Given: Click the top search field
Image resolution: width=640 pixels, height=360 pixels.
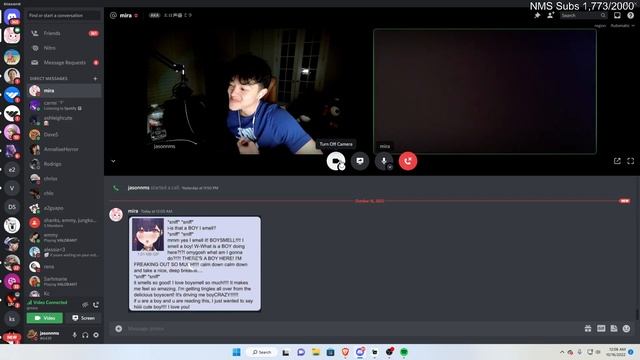Looking at the screenshot, I should point(583,16).
